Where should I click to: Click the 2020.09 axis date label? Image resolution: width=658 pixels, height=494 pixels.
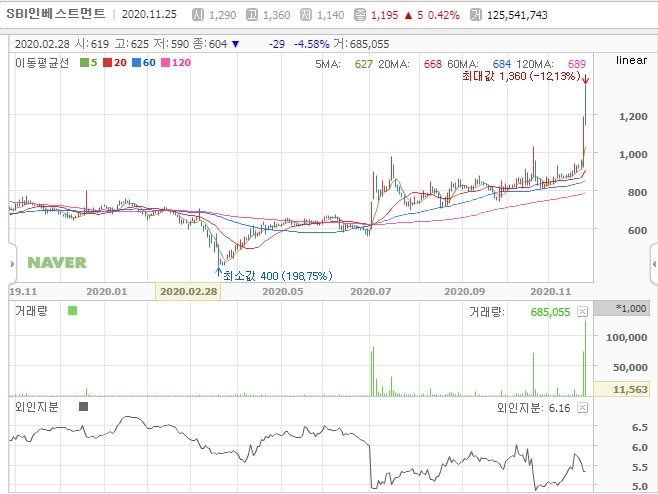pos(465,292)
